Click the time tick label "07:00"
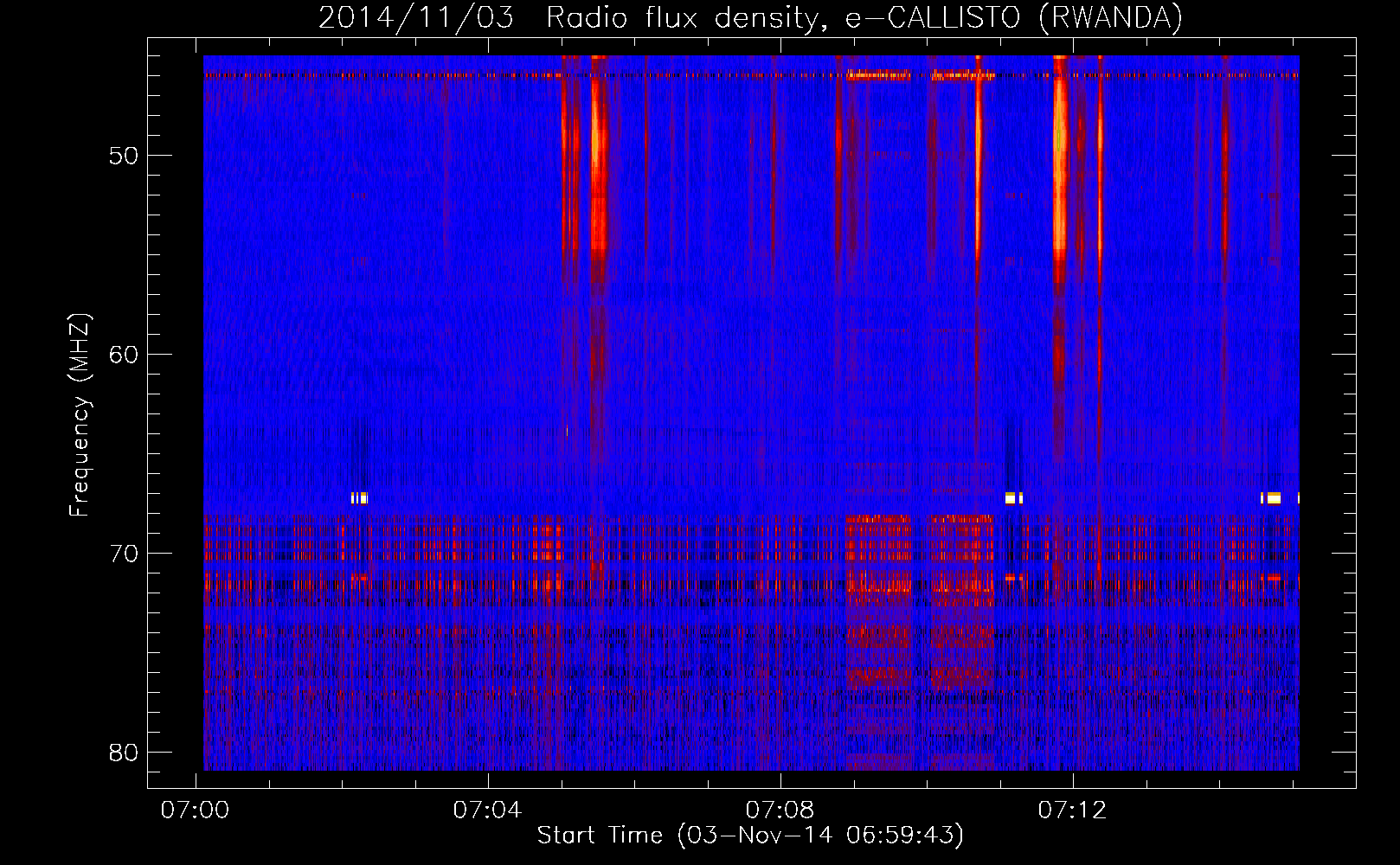This screenshot has height=865, width=1400. tap(196, 811)
